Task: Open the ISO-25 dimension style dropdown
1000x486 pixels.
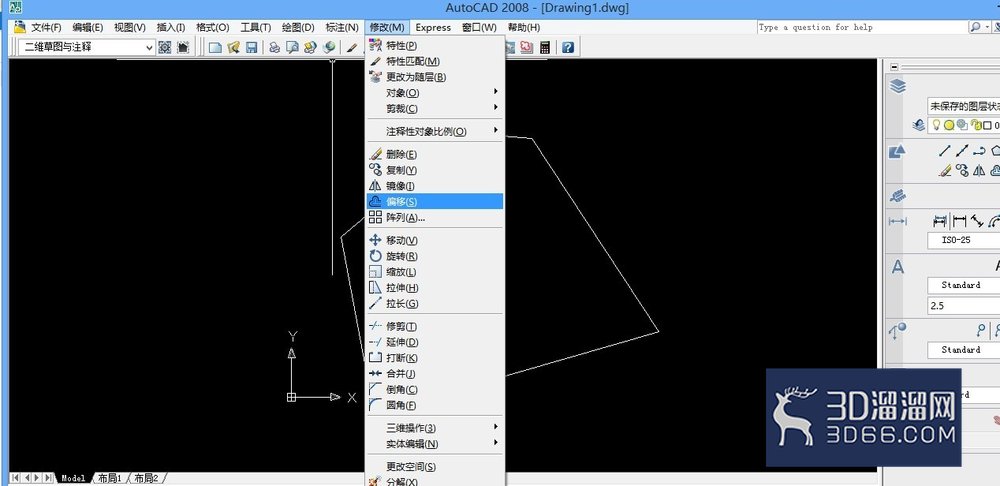Action: 963,240
